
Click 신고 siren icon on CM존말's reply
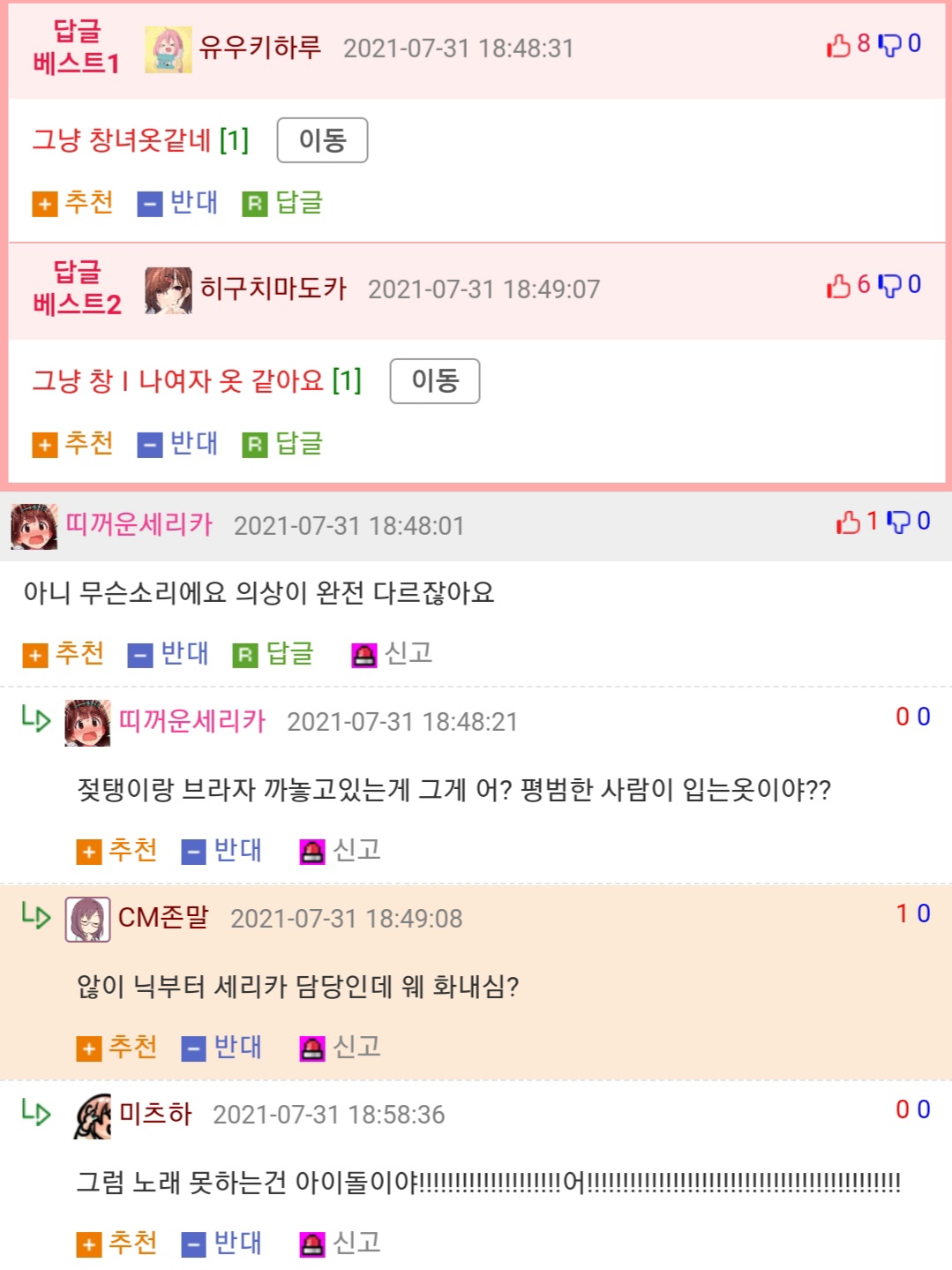[x=312, y=1048]
